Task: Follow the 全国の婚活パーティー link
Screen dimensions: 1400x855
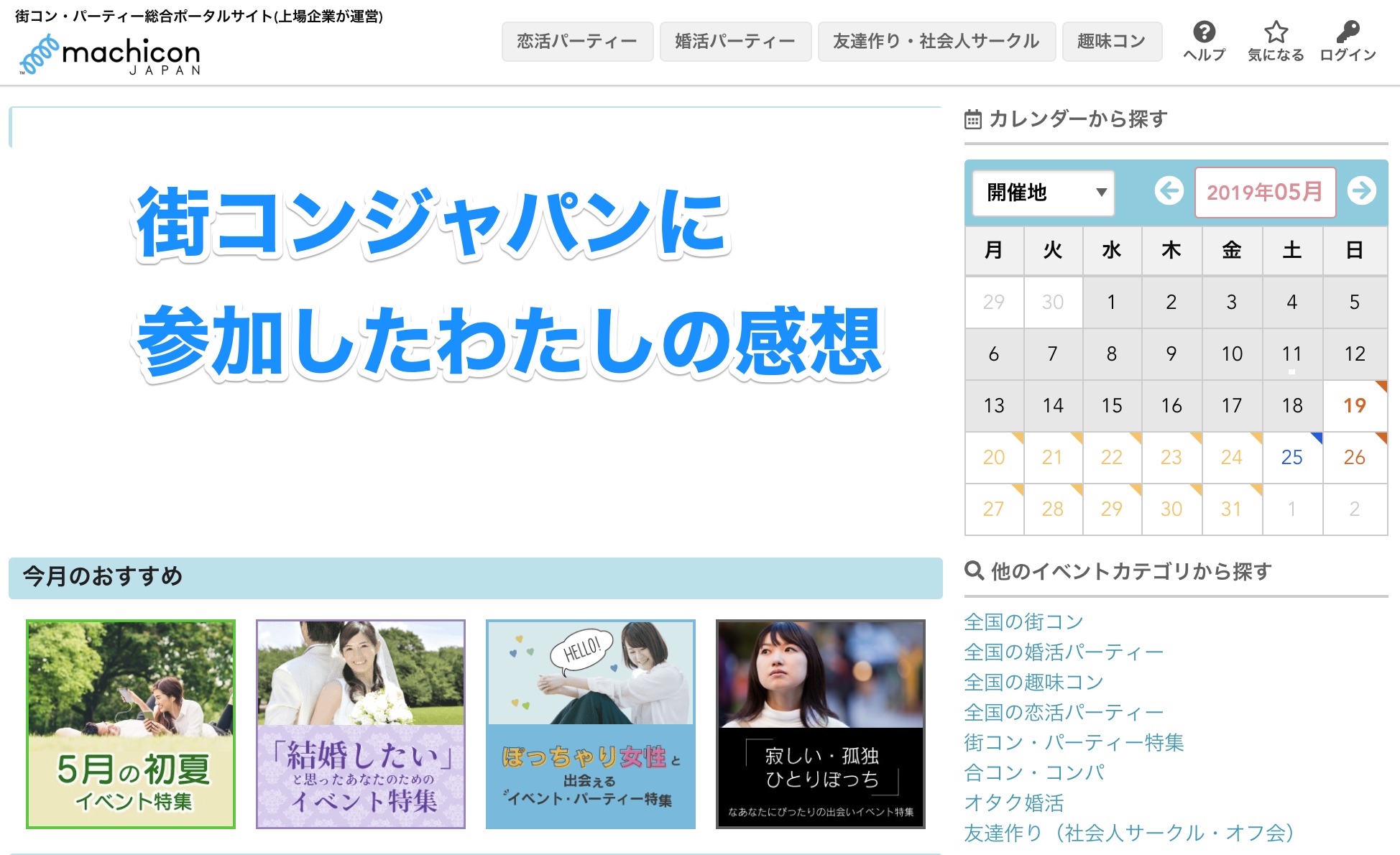Action: point(1064,652)
